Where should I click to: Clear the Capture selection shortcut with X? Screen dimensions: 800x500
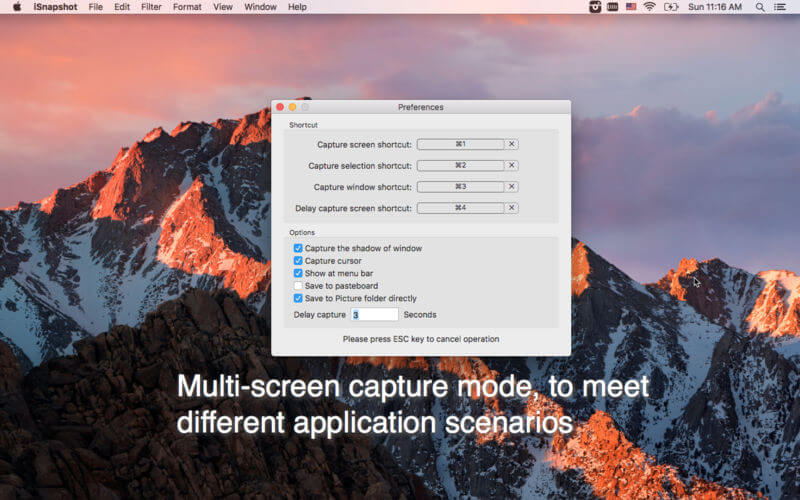click(x=512, y=165)
